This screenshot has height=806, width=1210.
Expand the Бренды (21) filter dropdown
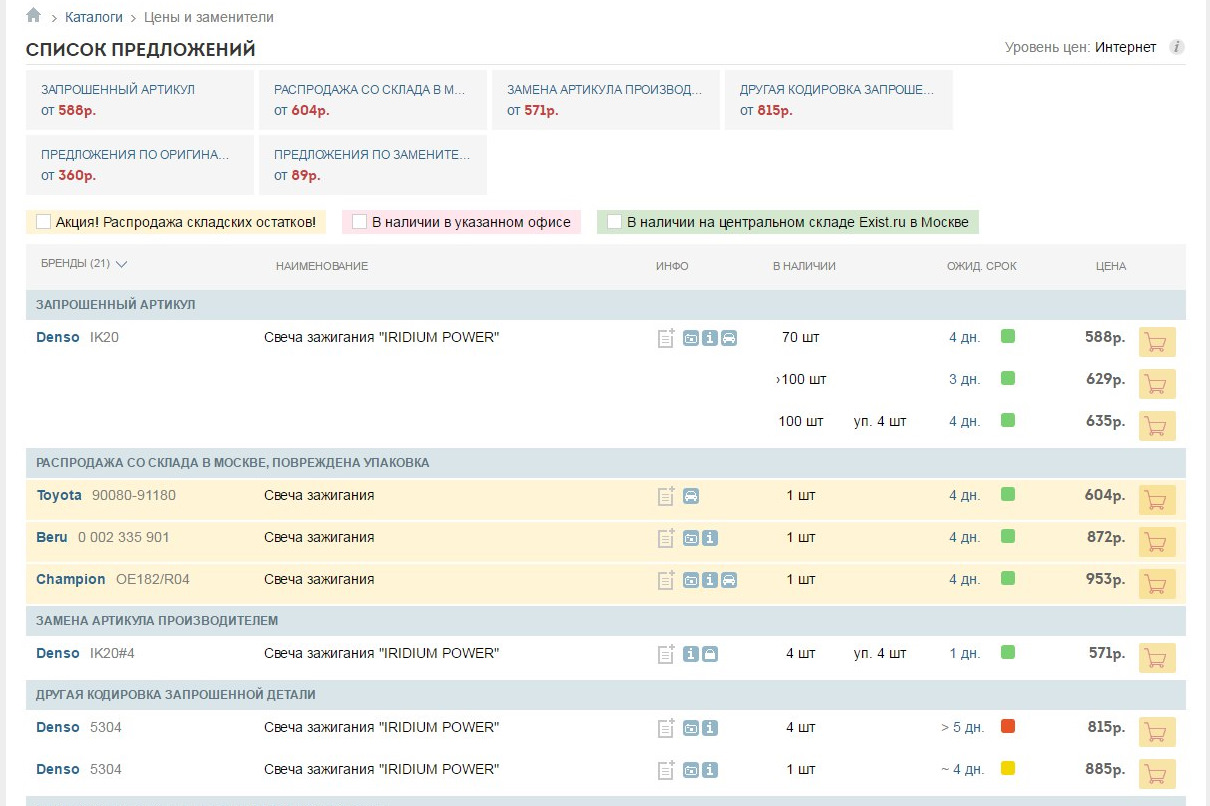point(84,265)
